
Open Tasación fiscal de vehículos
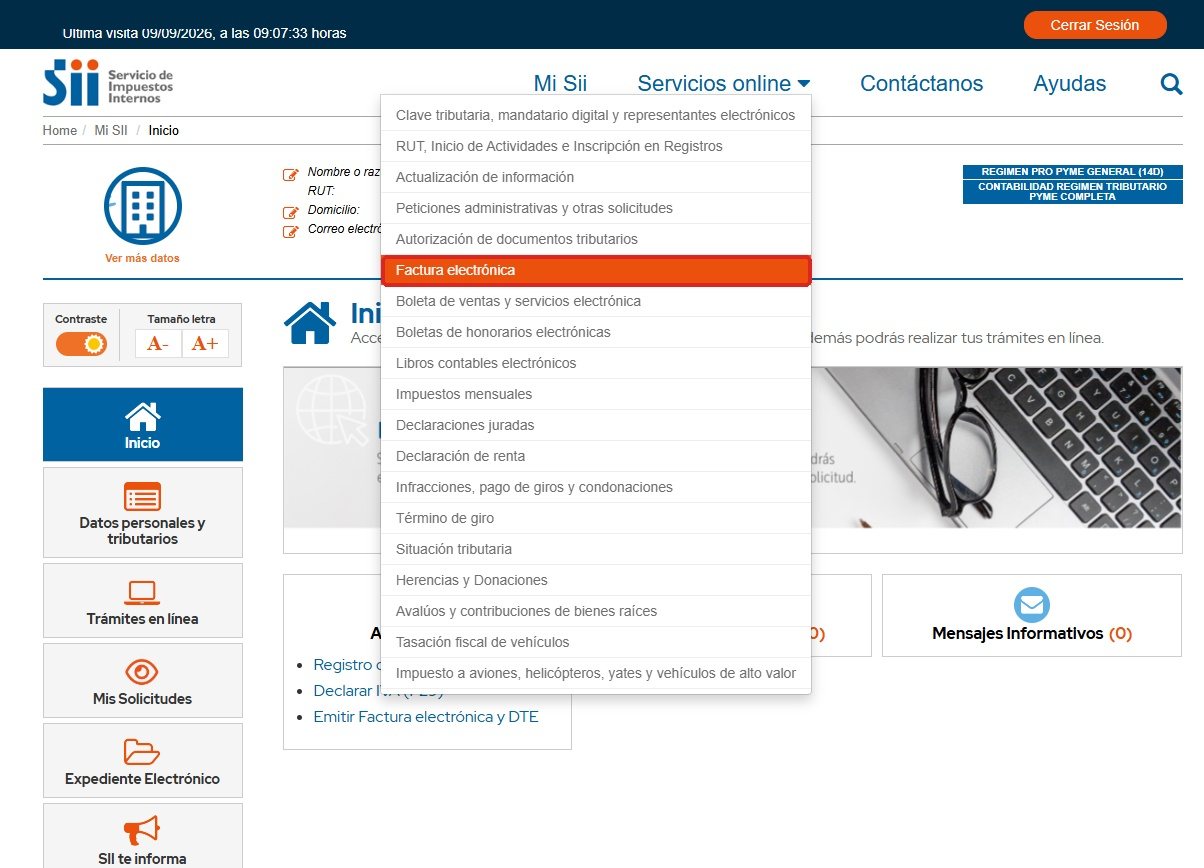(596, 642)
